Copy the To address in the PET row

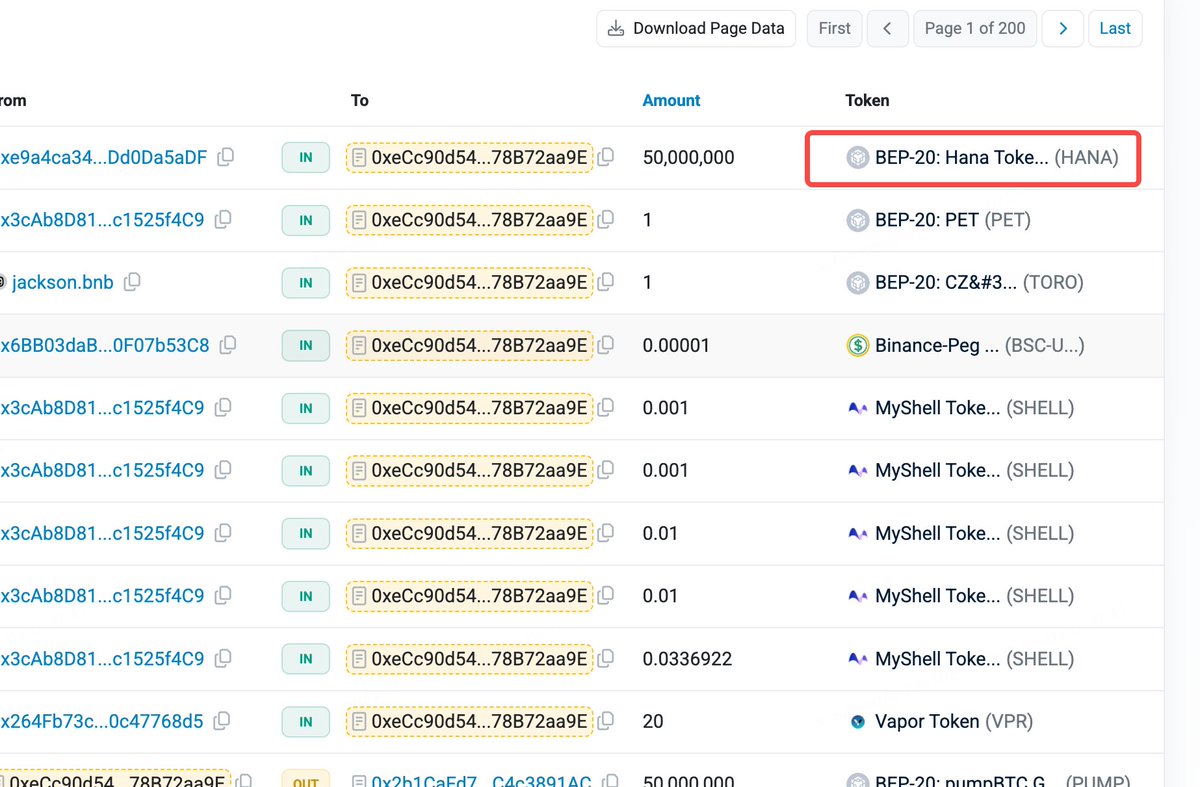point(605,219)
